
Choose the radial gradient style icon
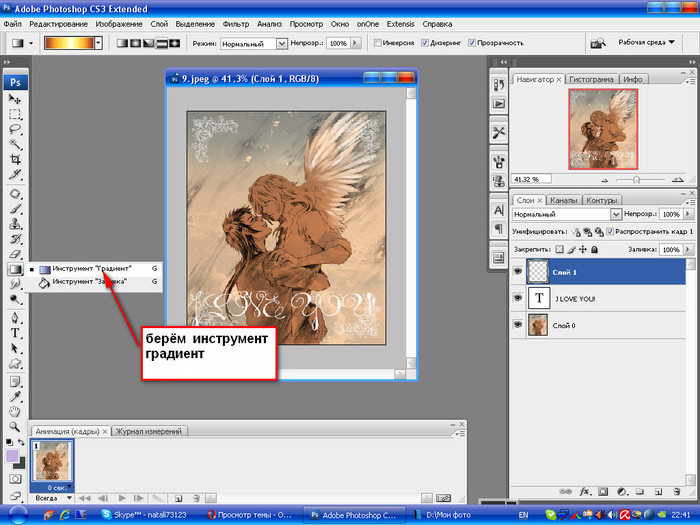click(135, 43)
